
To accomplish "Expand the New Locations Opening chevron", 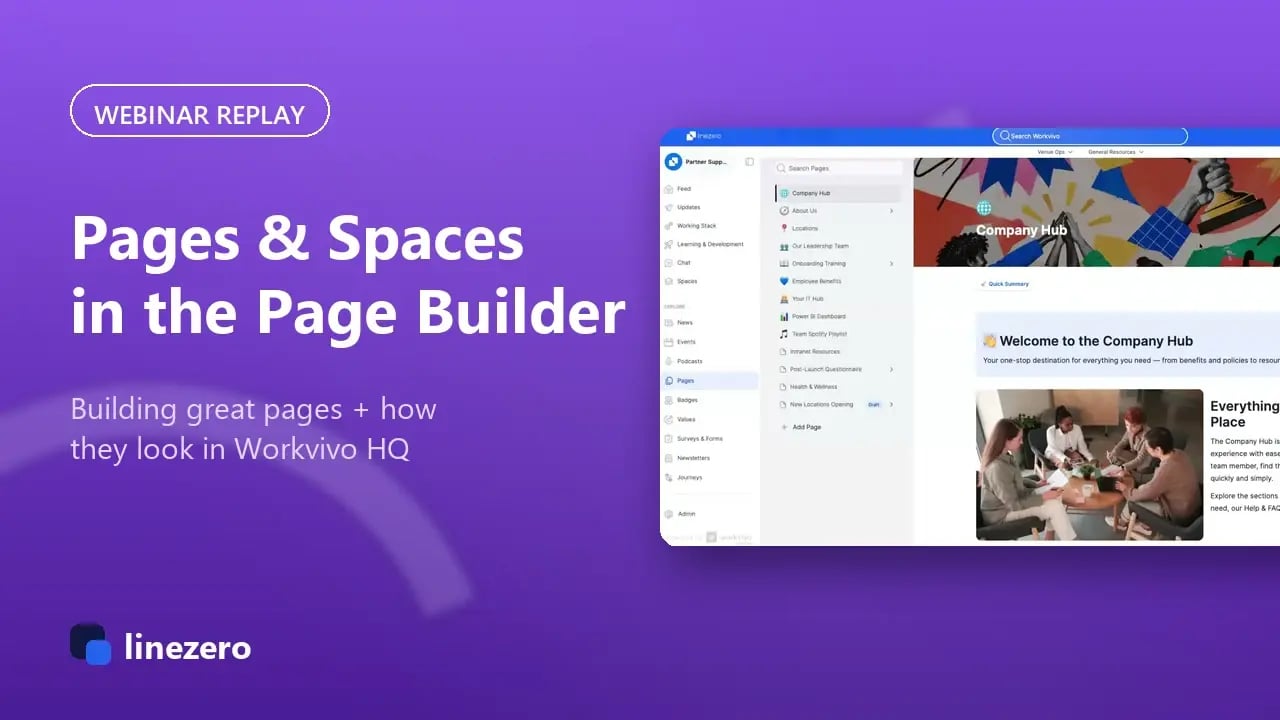I will click(891, 405).
